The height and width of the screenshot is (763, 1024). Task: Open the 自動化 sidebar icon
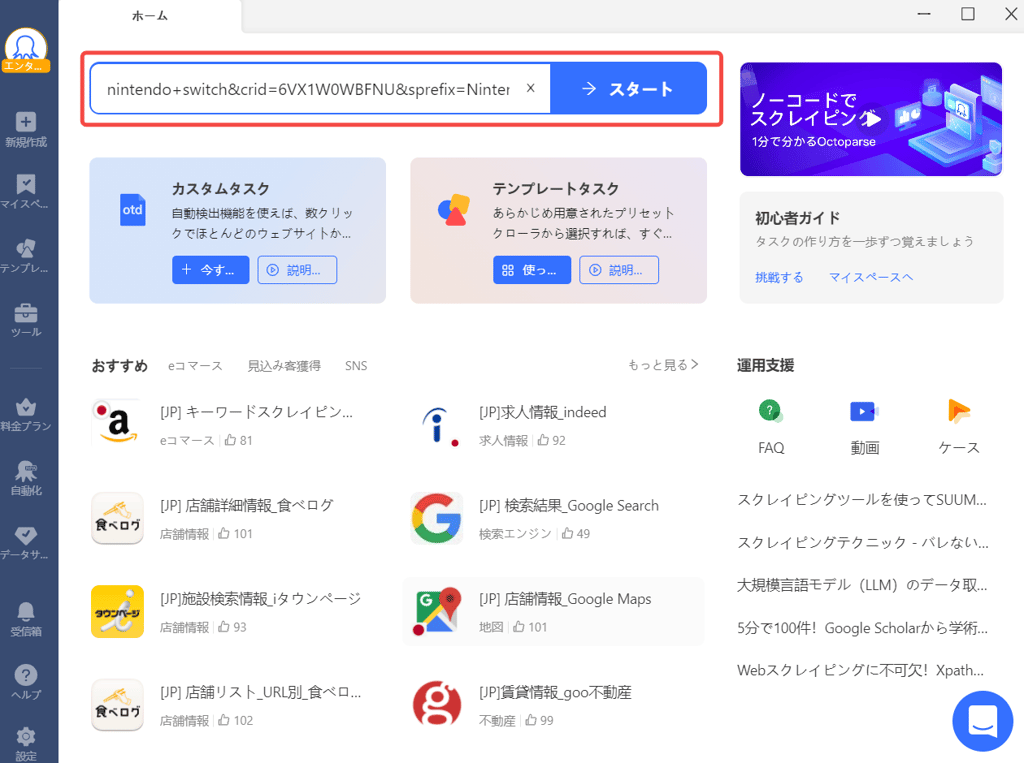[x=25, y=470]
